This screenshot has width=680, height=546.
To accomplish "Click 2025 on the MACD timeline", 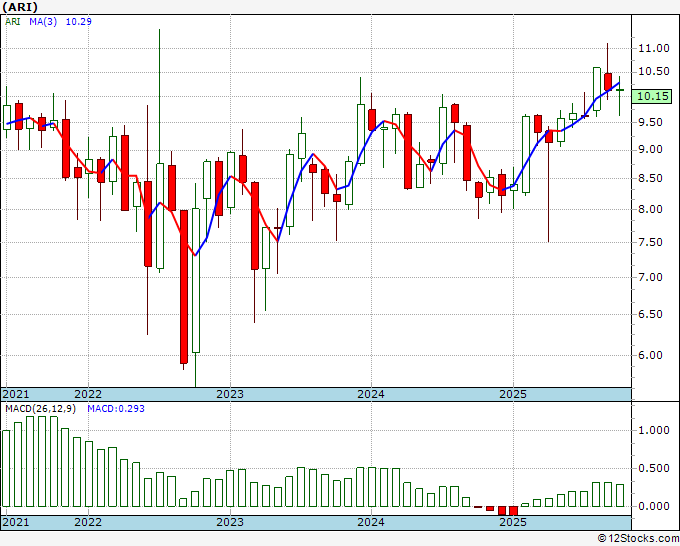I will tap(513, 522).
